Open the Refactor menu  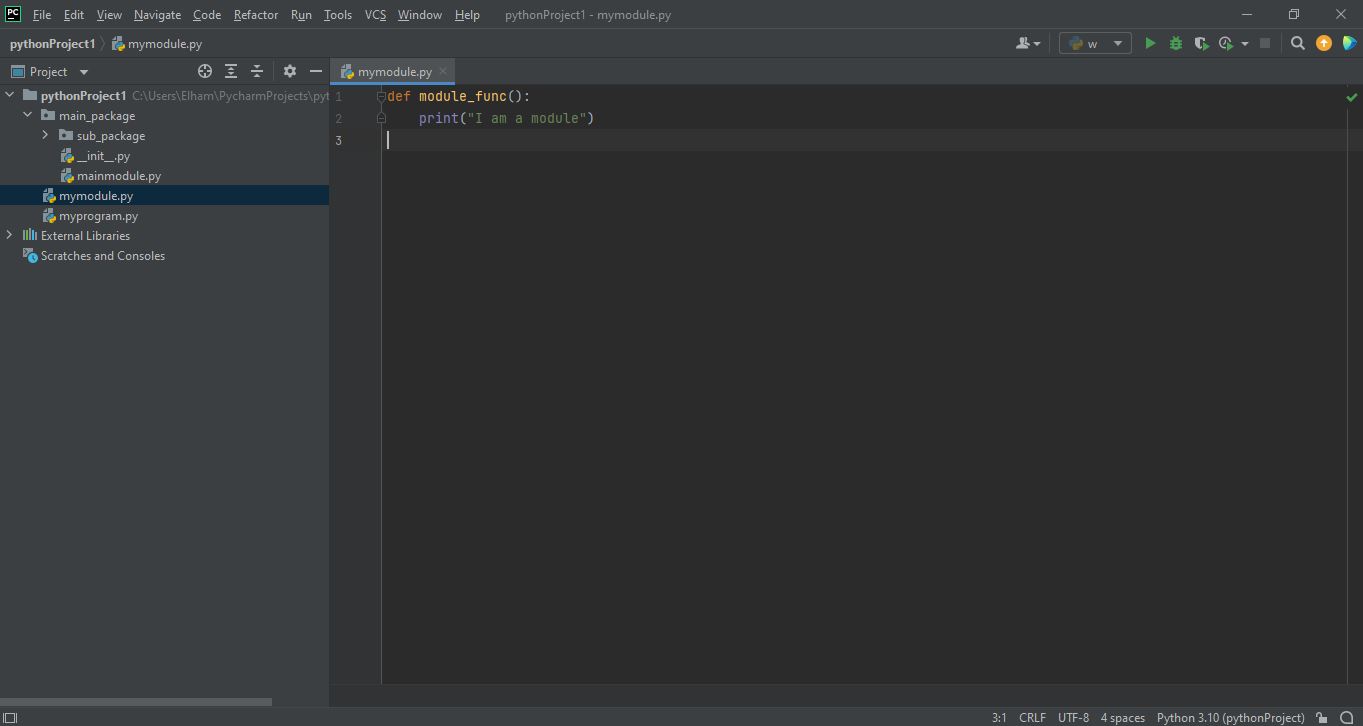tap(256, 15)
